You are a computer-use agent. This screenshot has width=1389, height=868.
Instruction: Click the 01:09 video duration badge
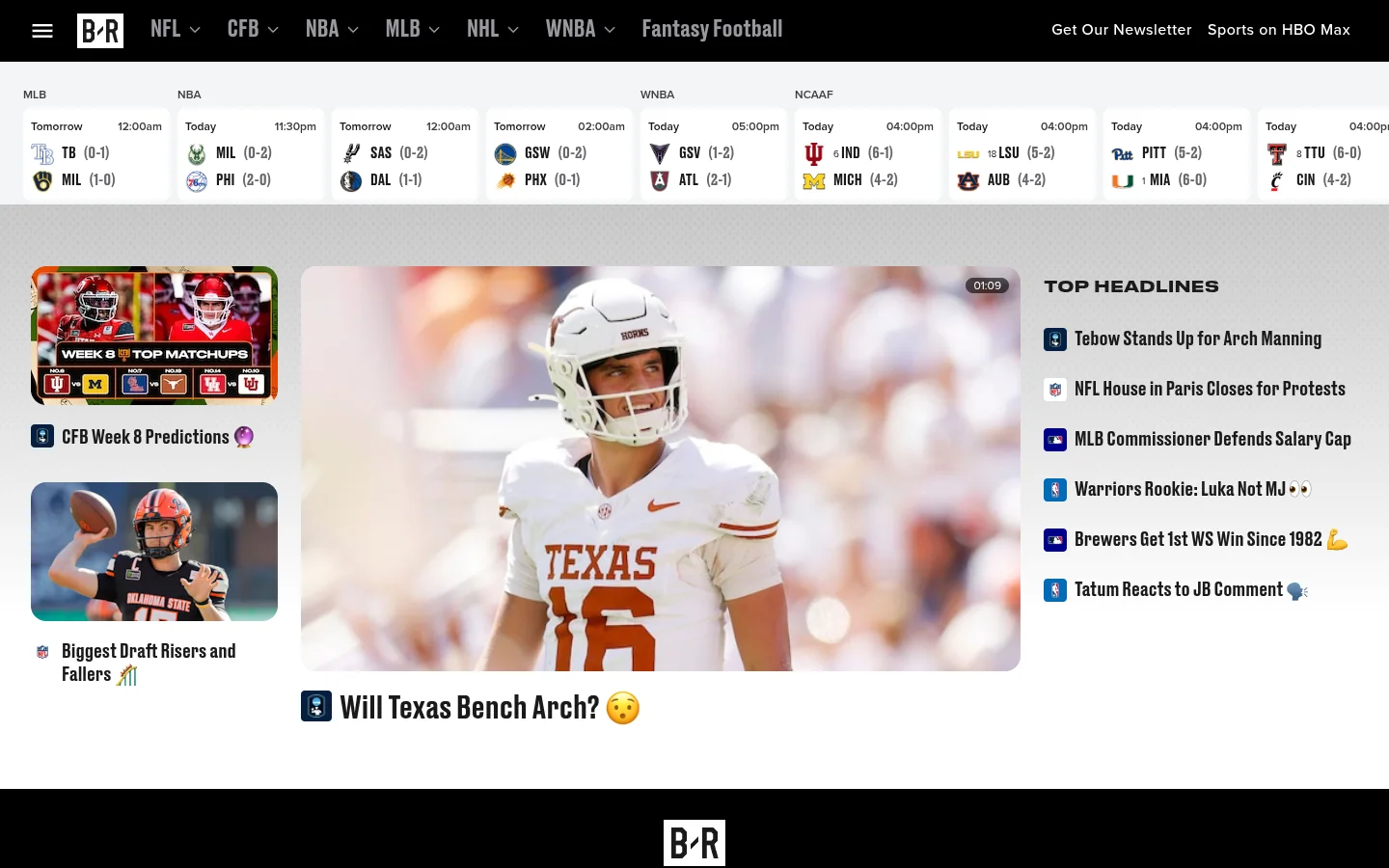point(987,285)
